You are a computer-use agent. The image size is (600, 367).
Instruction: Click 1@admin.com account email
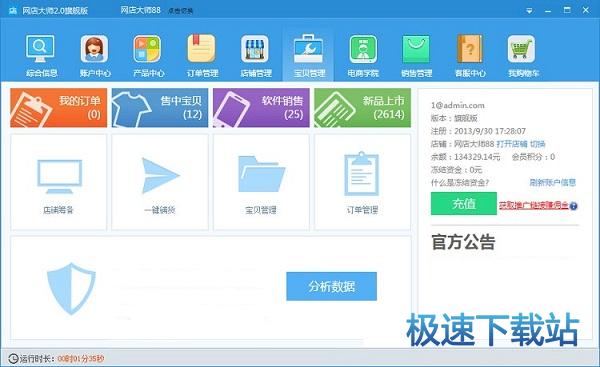(458, 105)
